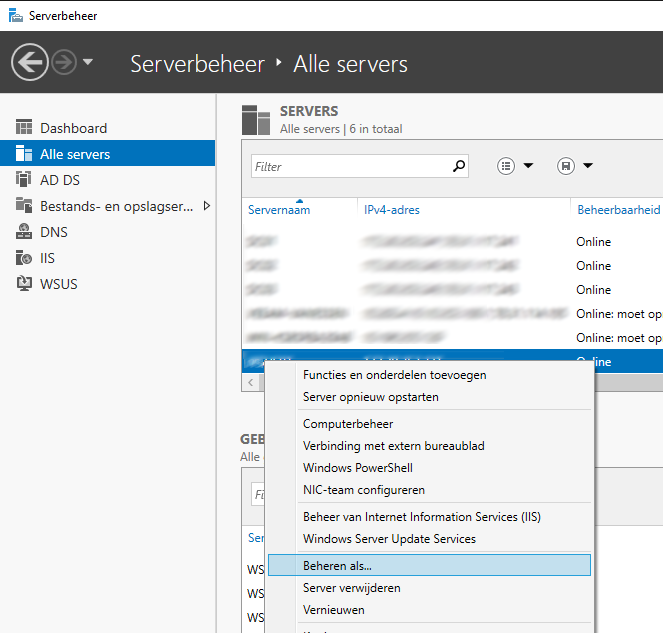Open the Dashboard icon in sidebar

click(x=25, y=128)
